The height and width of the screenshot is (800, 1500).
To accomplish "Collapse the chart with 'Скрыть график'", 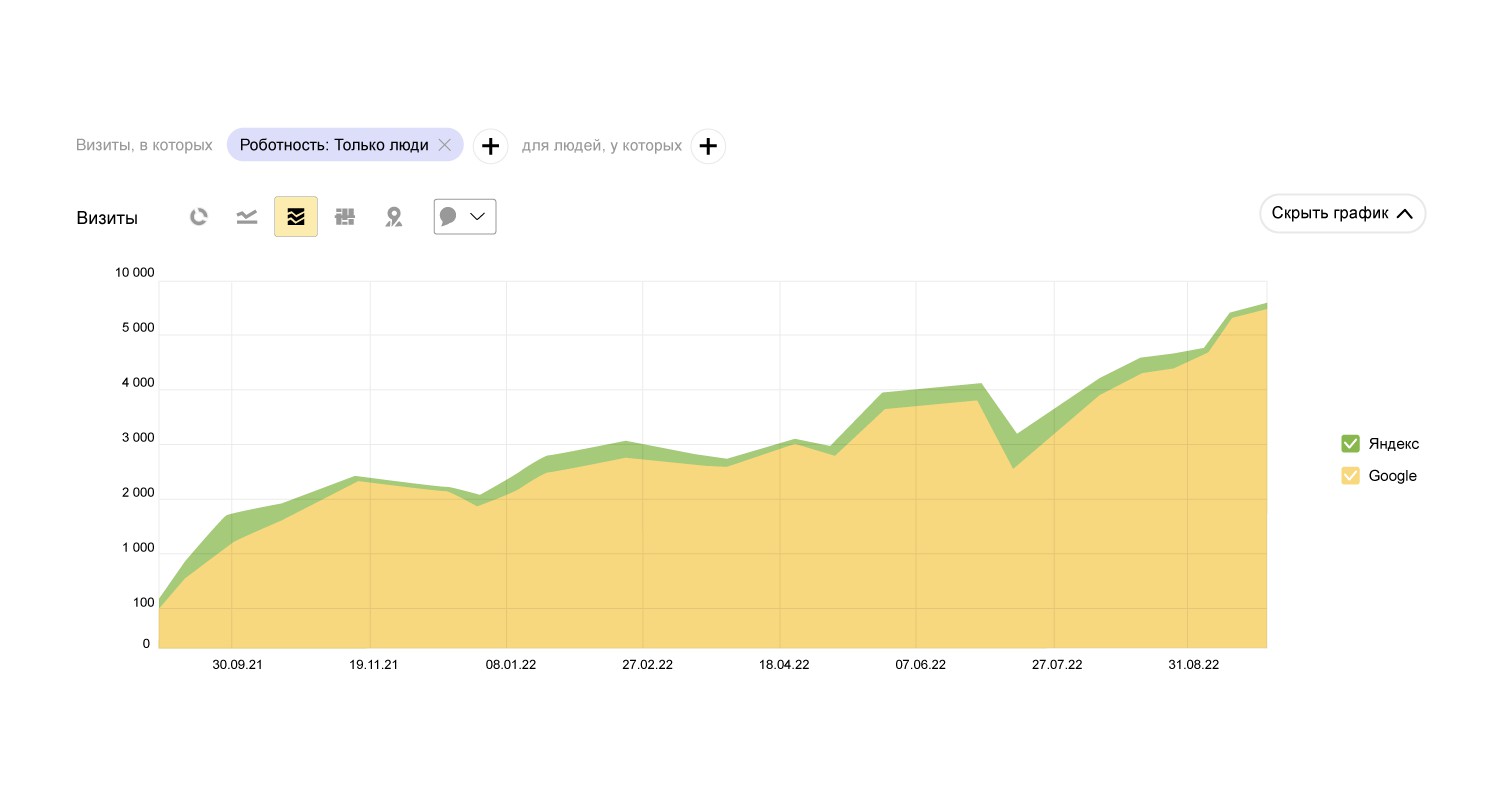I will click(x=1342, y=213).
